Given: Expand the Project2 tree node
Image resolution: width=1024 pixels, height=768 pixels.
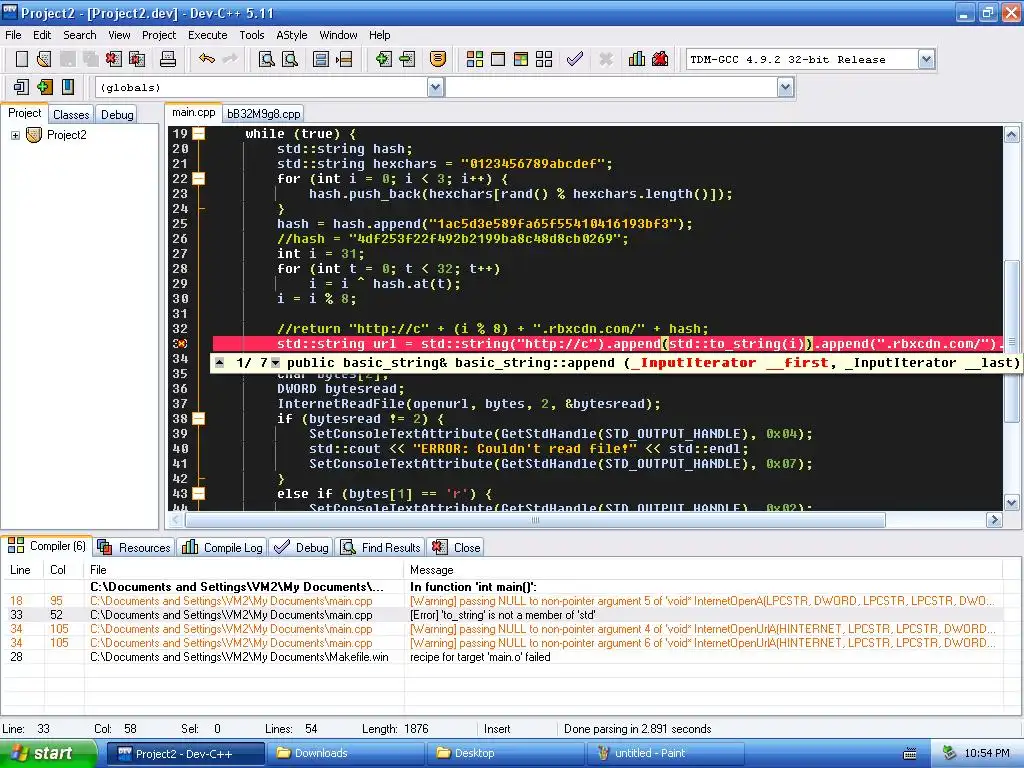Looking at the screenshot, I should click(x=15, y=135).
